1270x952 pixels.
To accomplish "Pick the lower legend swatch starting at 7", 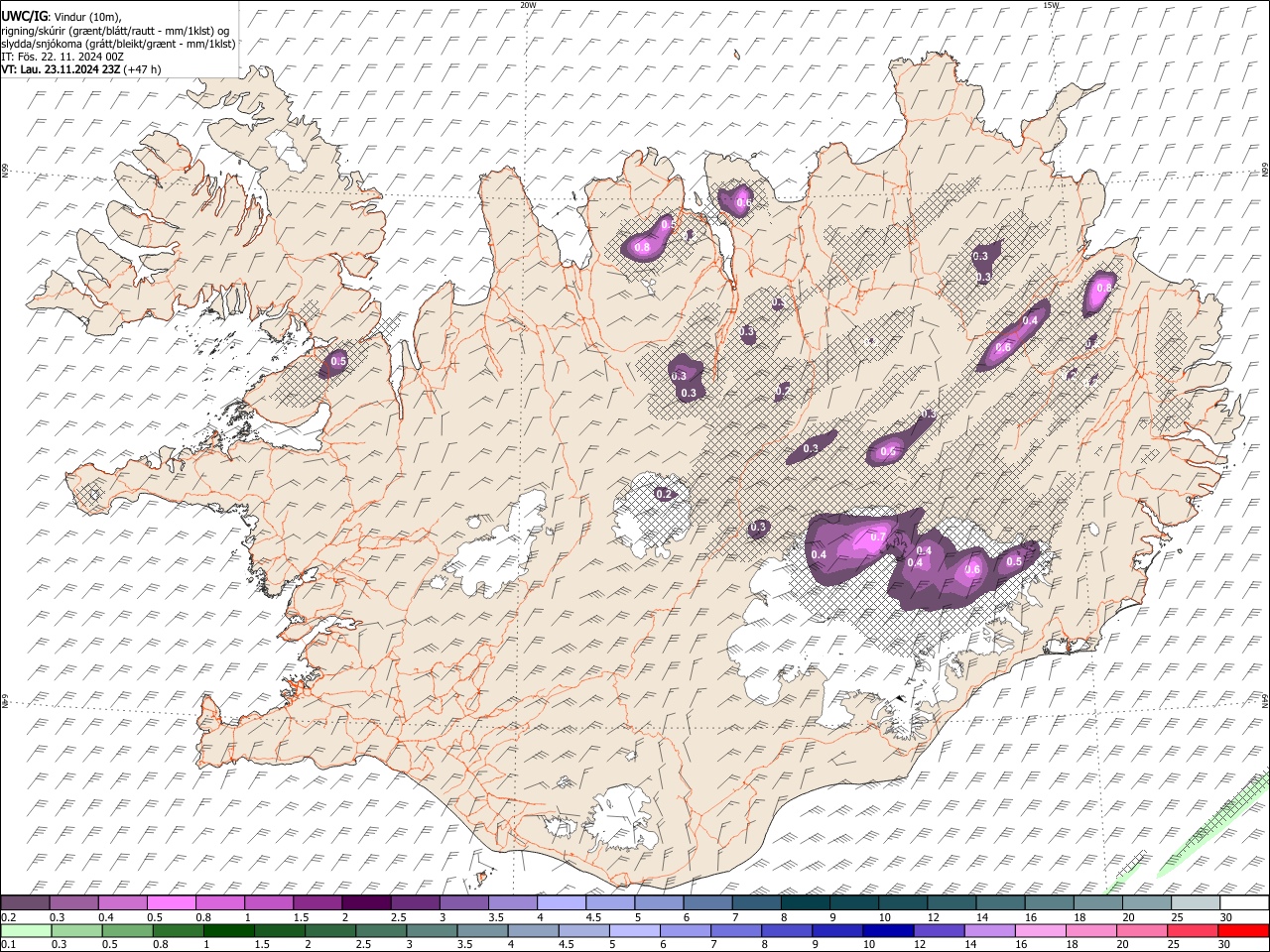I will 736,930.
